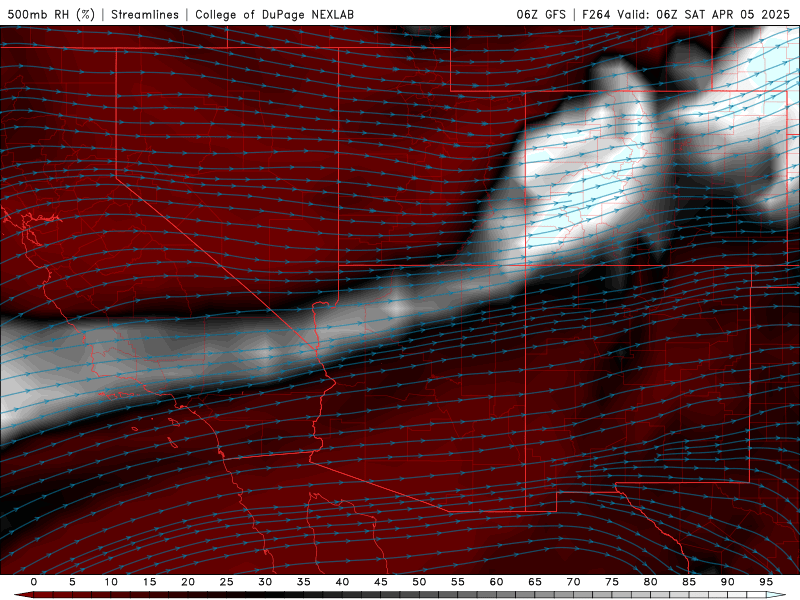This screenshot has height=600, width=800.
Task: Click the '60' colorbar scale label
Action: pyautogui.click(x=496, y=582)
